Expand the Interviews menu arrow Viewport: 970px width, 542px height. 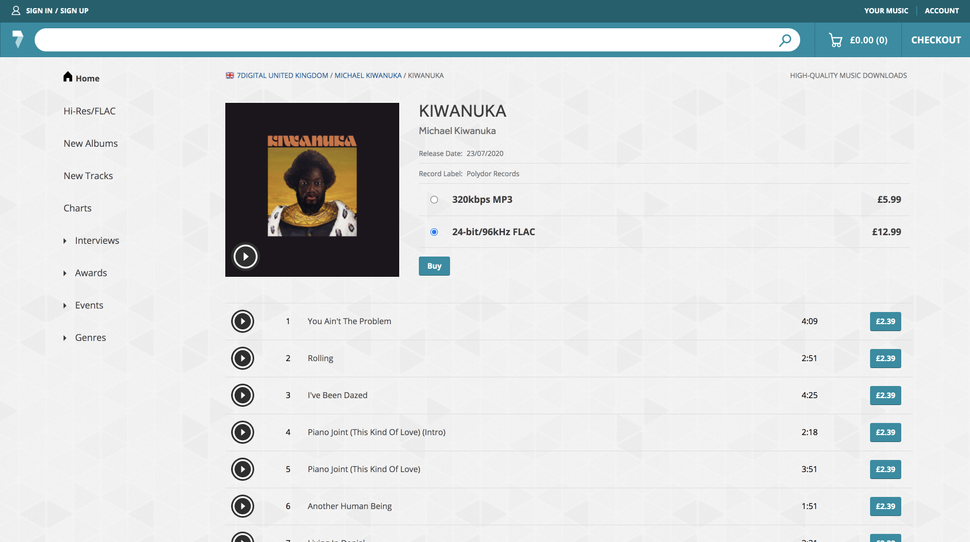64,241
